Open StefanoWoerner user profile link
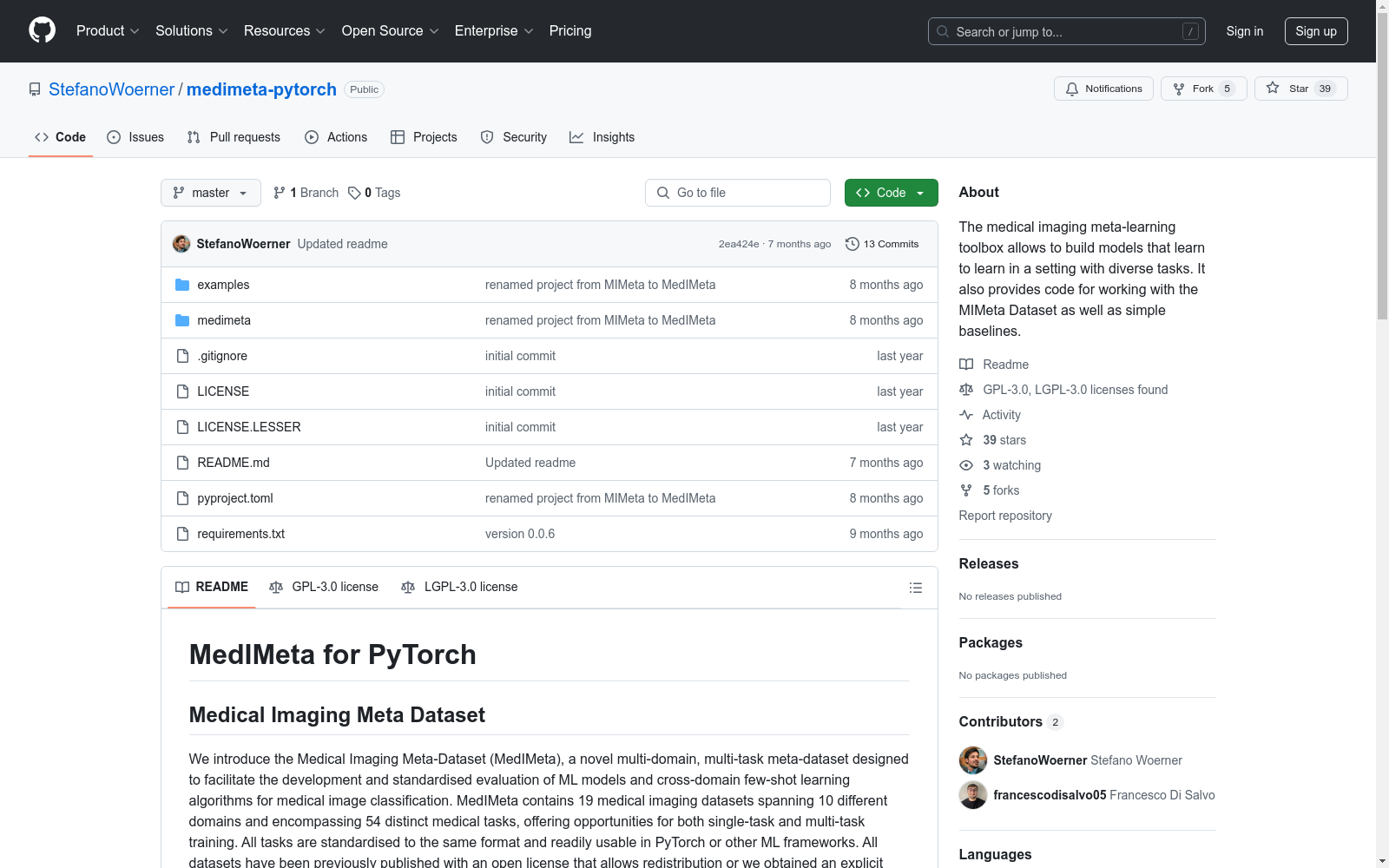The image size is (1389, 868). (x=111, y=89)
